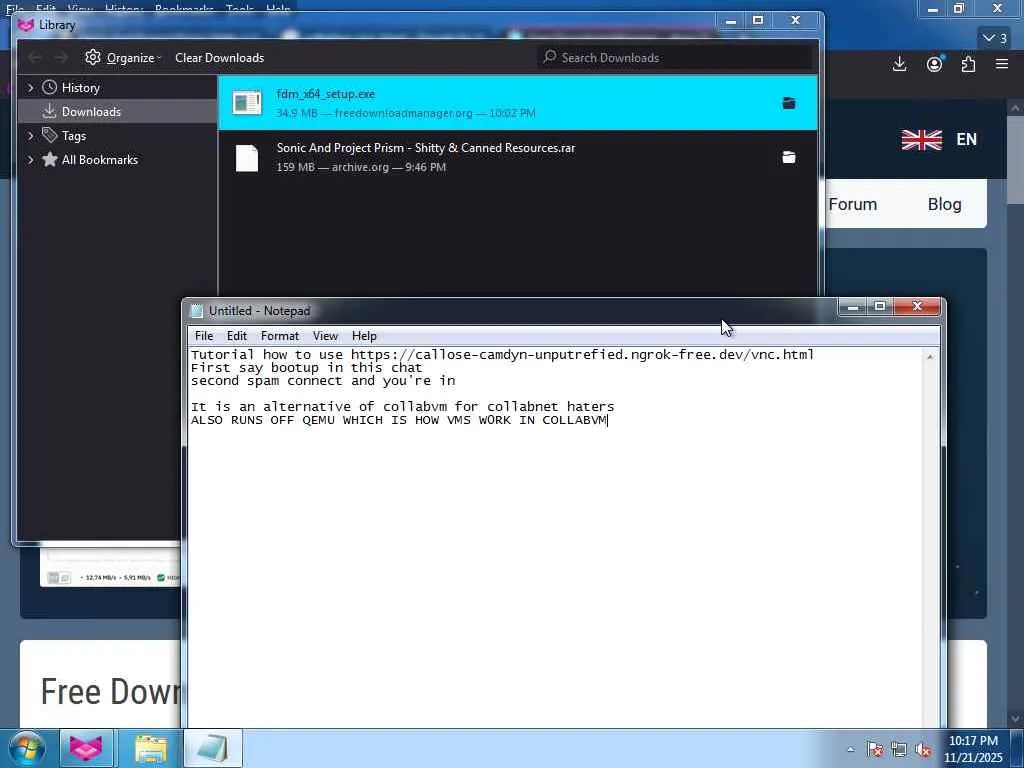The width and height of the screenshot is (1024, 768).
Task: Click the Untitled - Notepad title bar
Action: click(x=509, y=311)
